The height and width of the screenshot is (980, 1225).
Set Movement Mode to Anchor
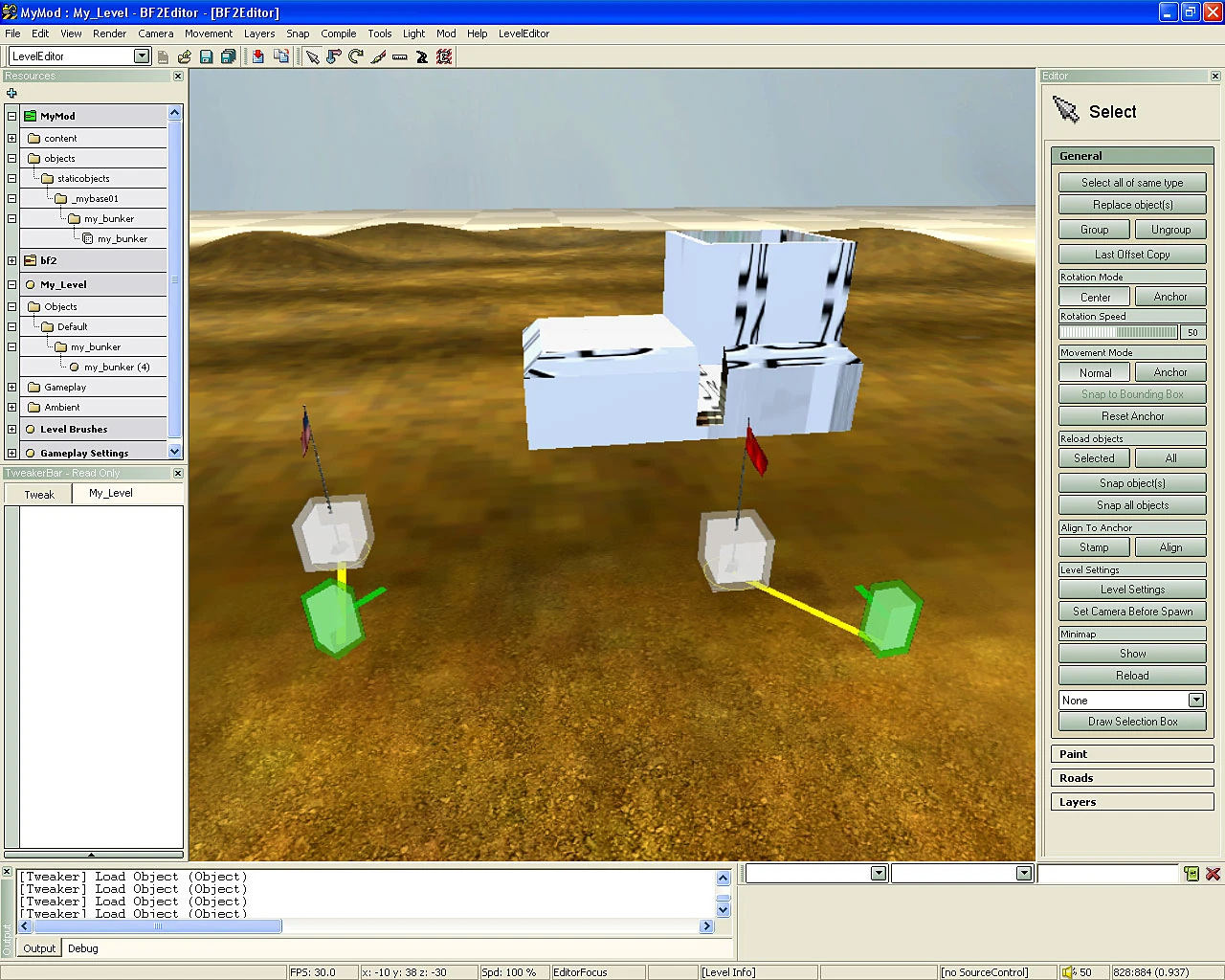point(1169,372)
